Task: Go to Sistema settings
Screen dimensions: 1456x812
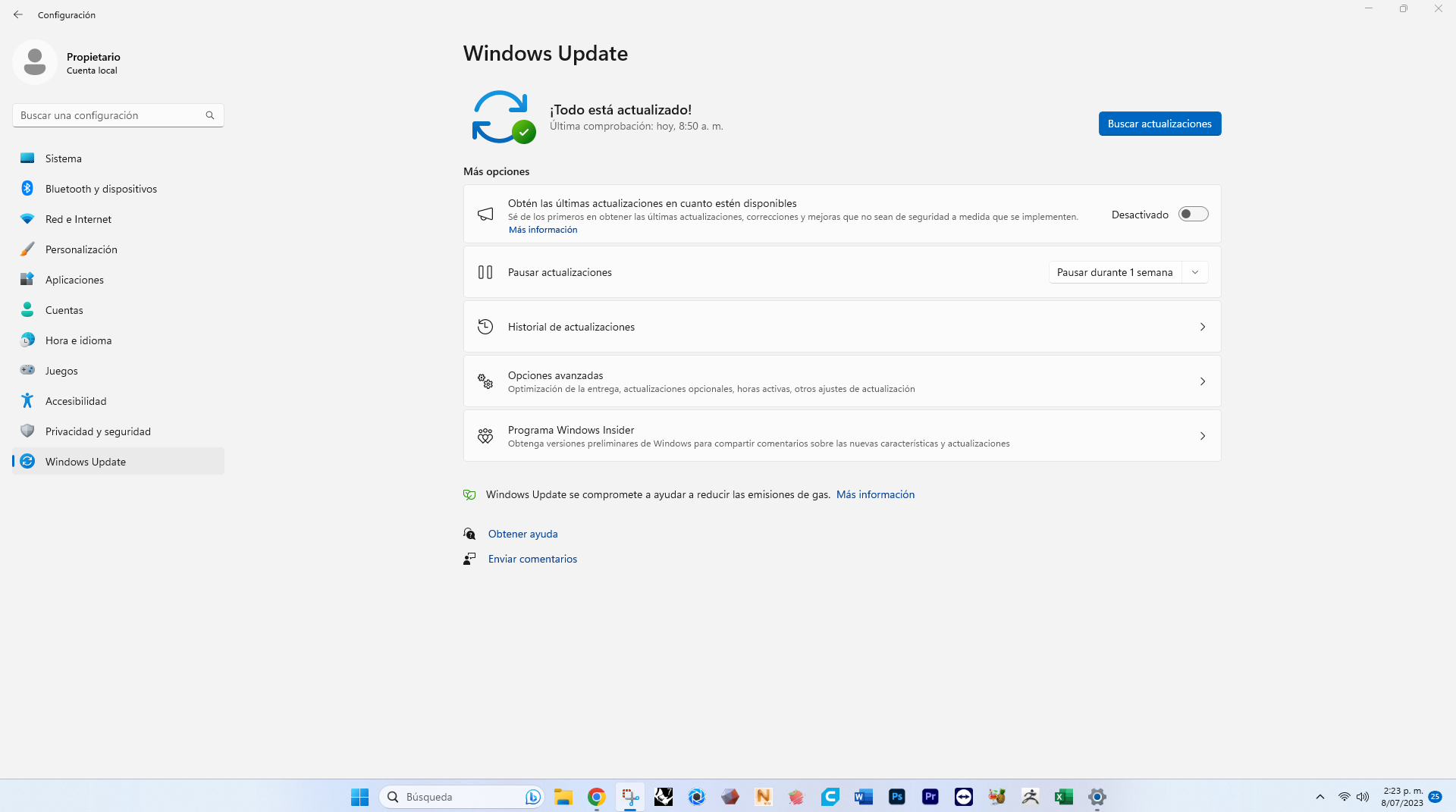Action: tap(118, 158)
